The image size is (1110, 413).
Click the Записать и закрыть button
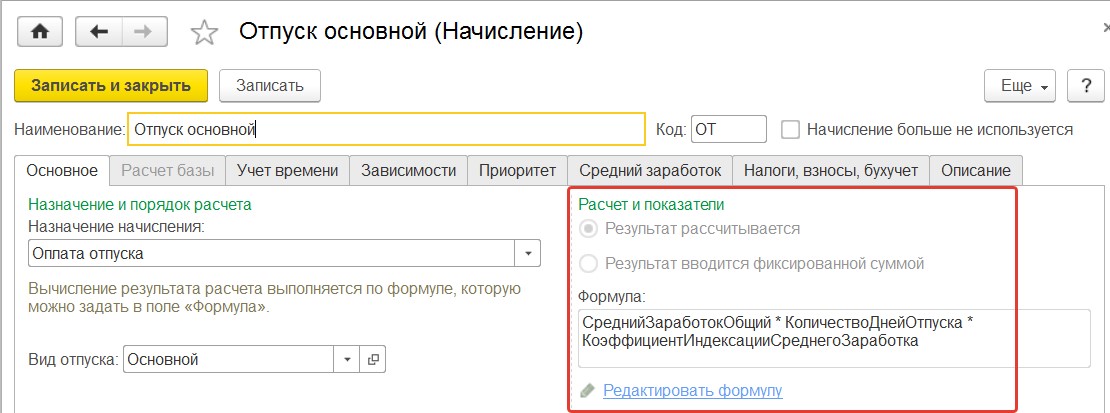111,86
